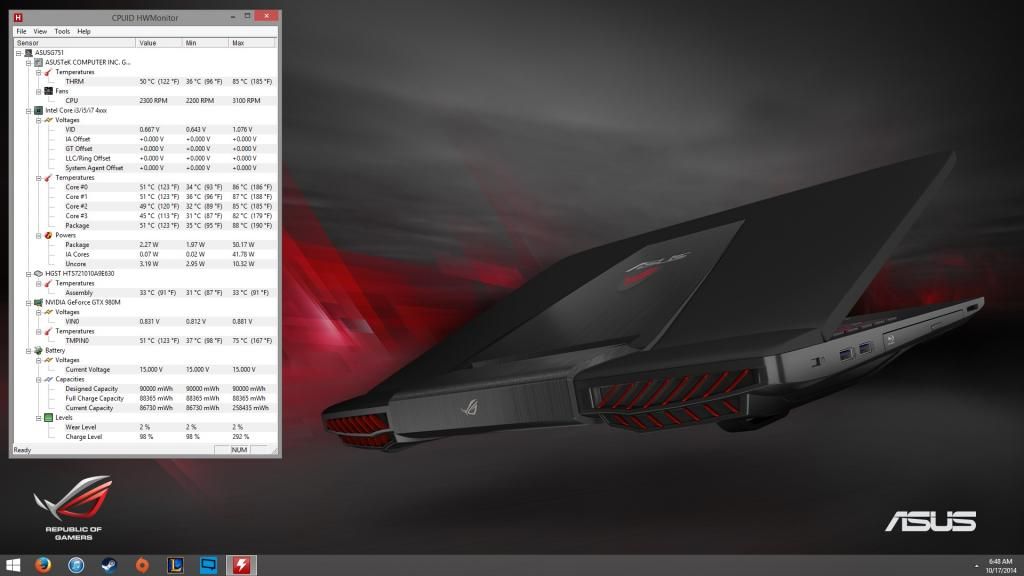Click the Intel Core processor chip icon
The height and width of the screenshot is (576, 1024).
tap(39, 110)
